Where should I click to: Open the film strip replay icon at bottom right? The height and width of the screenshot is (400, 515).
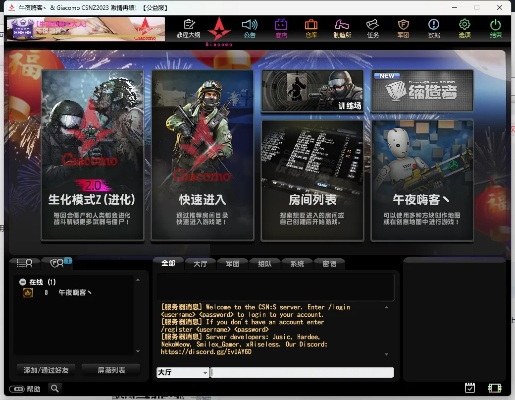click(x=495, y=388)
